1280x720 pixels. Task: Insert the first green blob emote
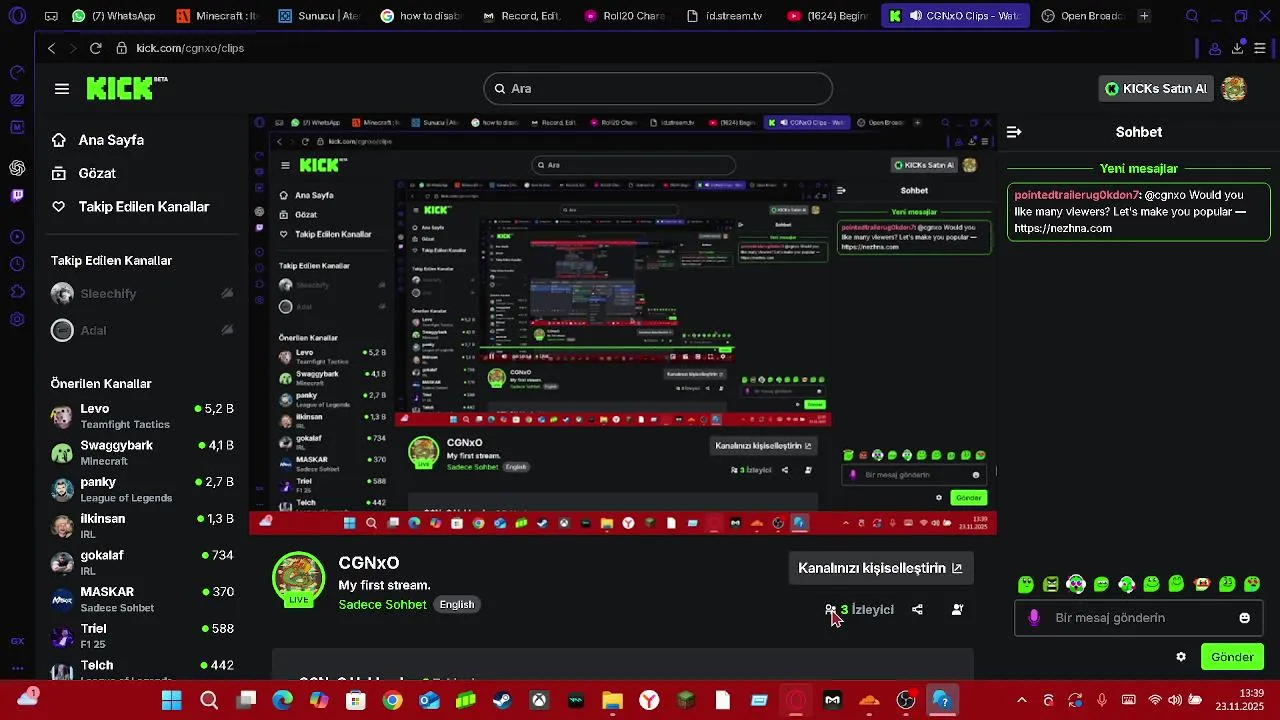click(1025, 584)
